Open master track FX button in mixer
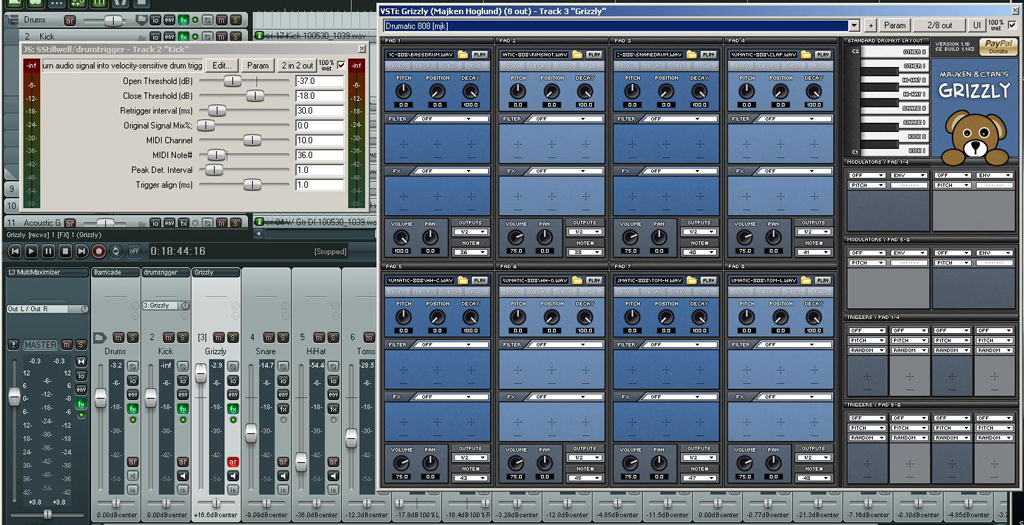The image size is (1024, 525). 81,404
